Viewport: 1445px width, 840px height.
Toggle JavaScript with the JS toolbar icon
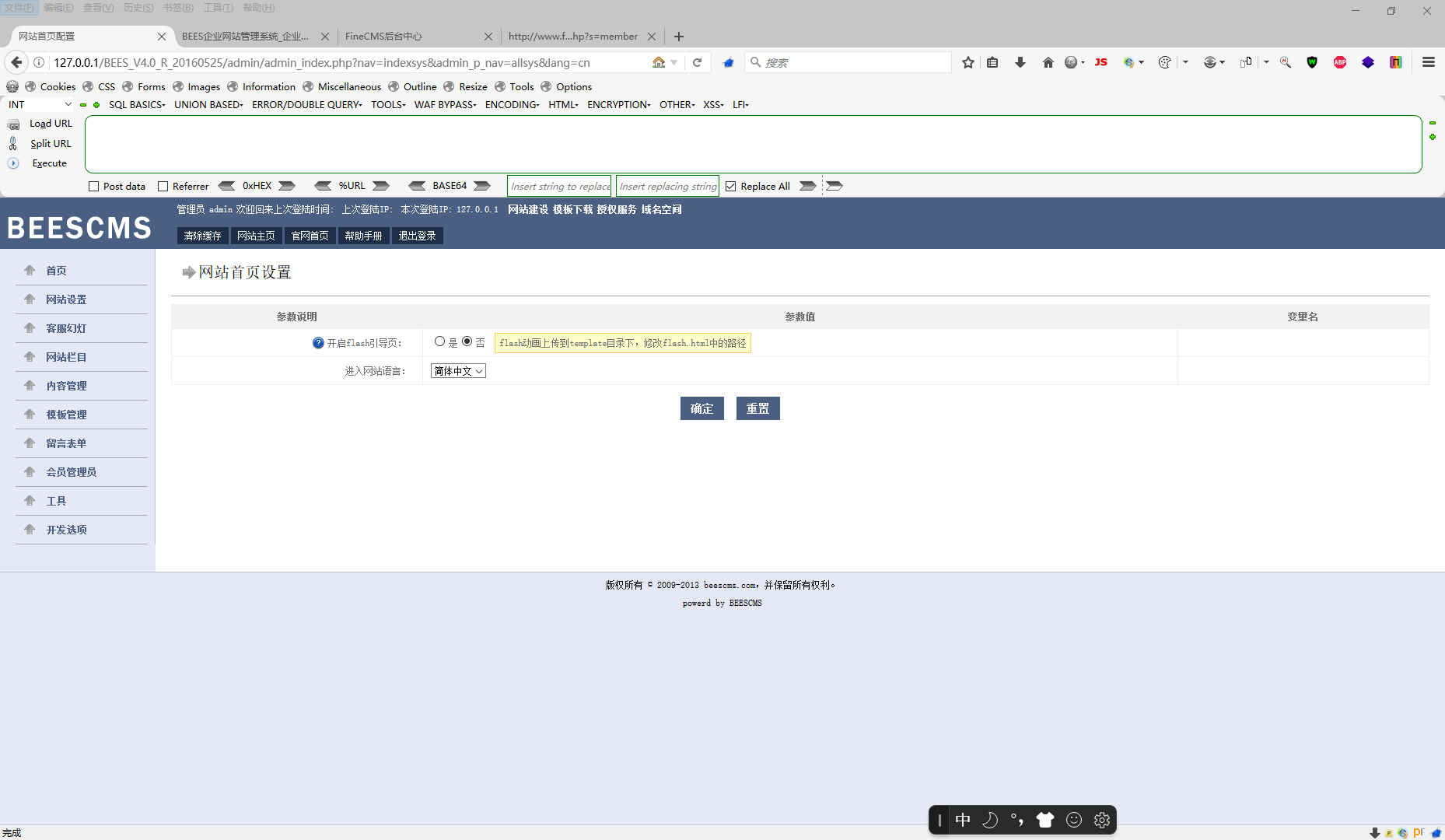click(x=1100, y=62)
